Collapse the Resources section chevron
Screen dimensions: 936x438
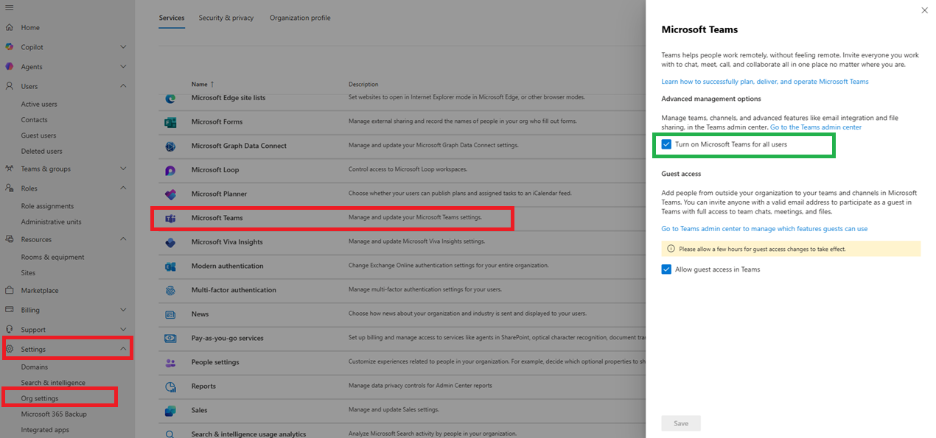[123, 239]
